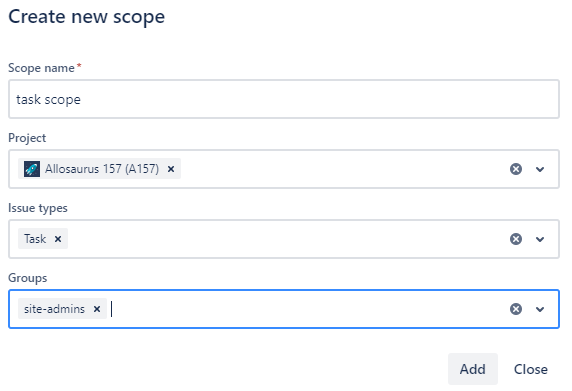
Task: Click inside the Groups field after site-admins
Action: pyautogui.click(x=306, y=309)
